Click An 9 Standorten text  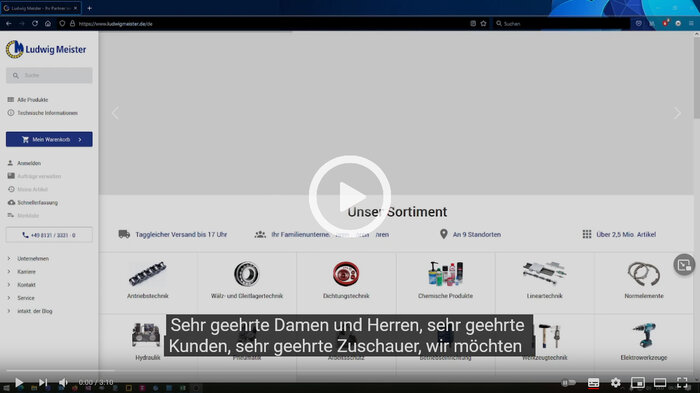point(477,234)
